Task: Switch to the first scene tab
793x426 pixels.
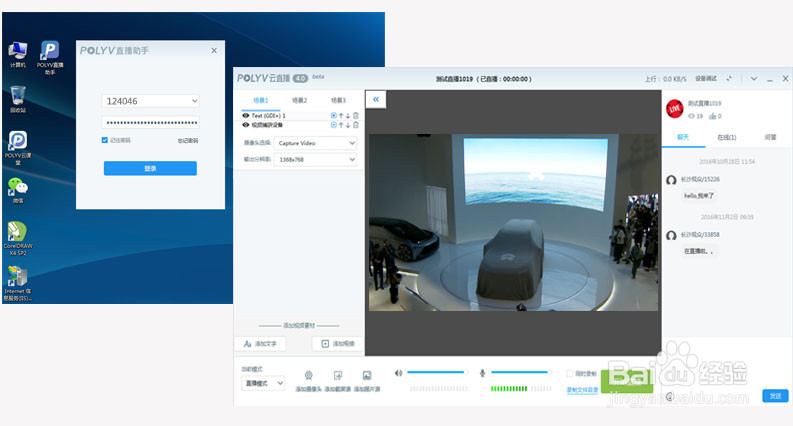Action: (x=260, y=100)
